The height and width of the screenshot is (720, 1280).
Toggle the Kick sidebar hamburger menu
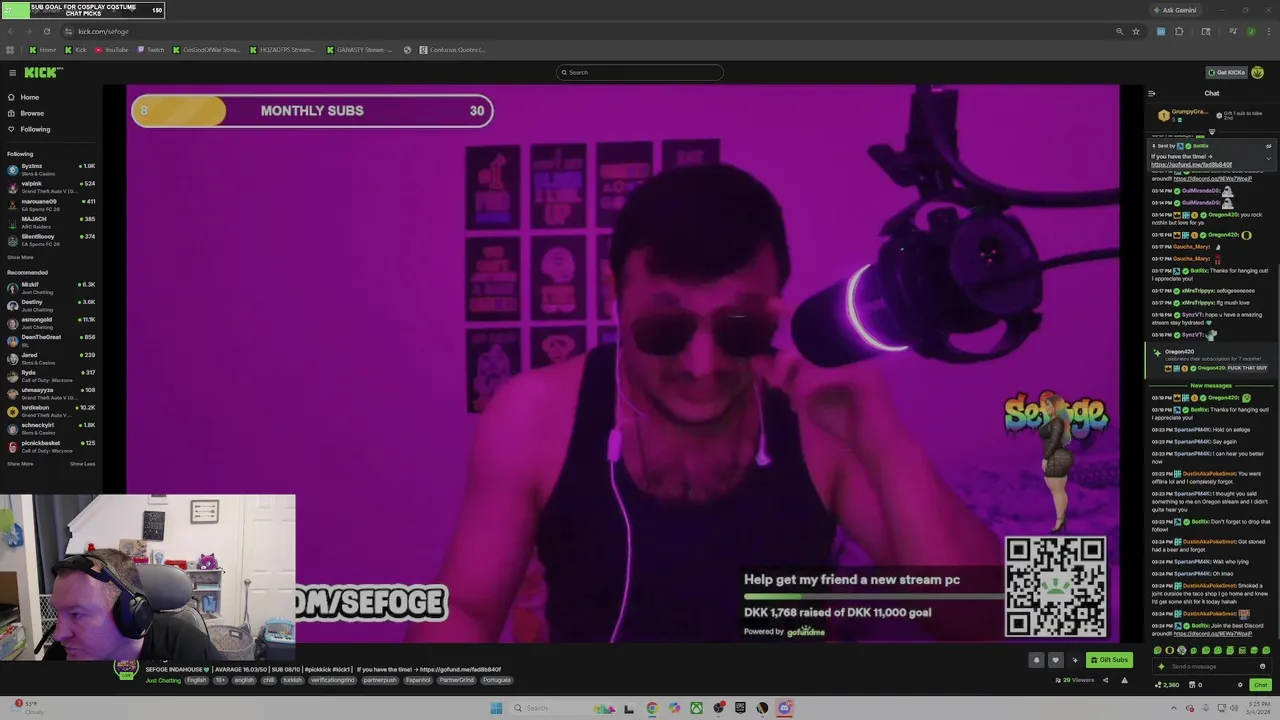tap(12, 72)
